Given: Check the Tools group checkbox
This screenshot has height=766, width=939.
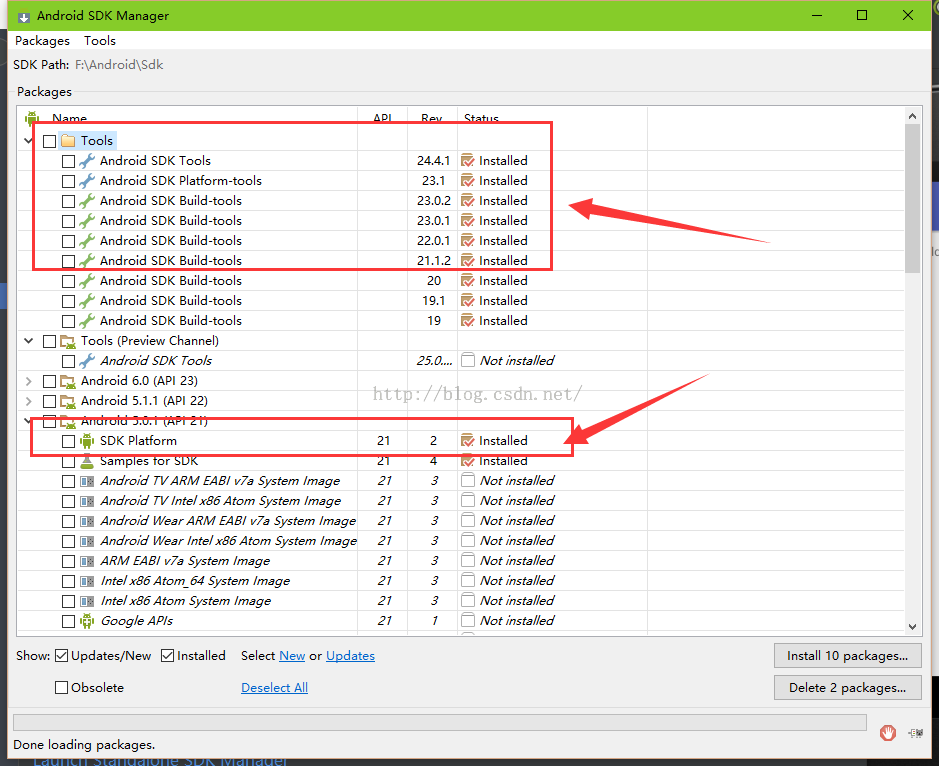Looking at the screenshot, I should tap(50, 141).
